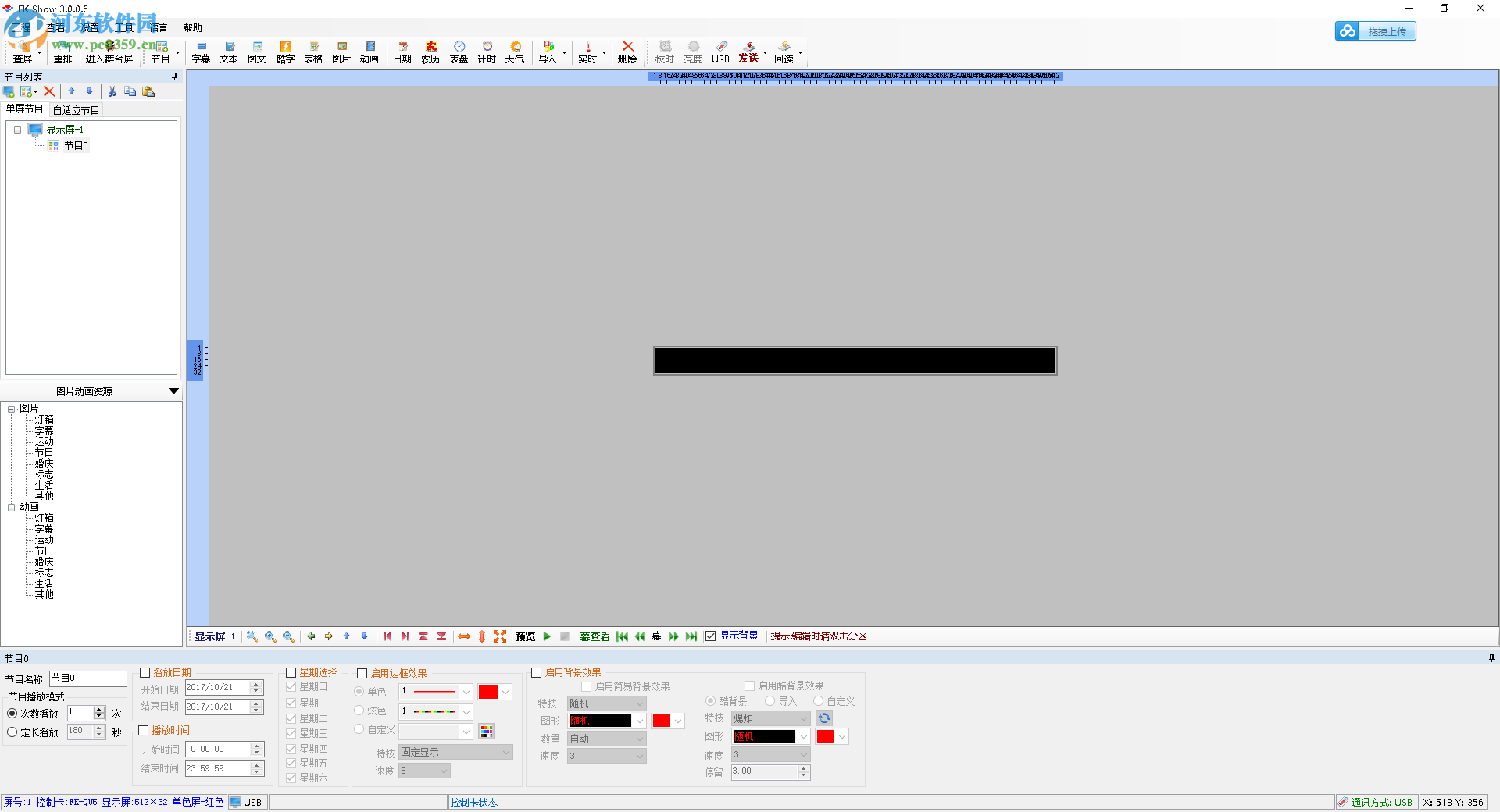Add a 表格 table region

313,52
